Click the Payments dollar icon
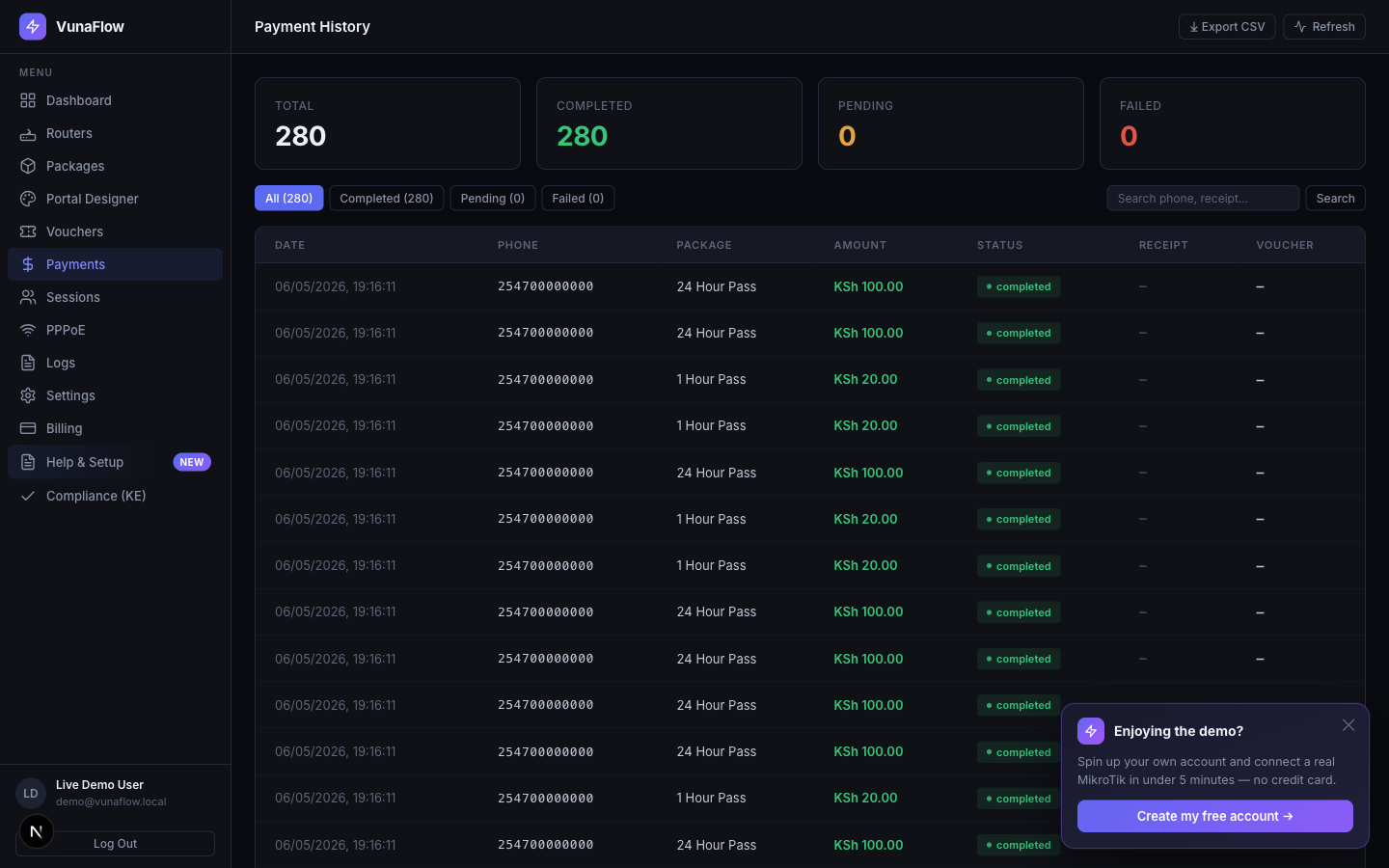 [28, 264]
